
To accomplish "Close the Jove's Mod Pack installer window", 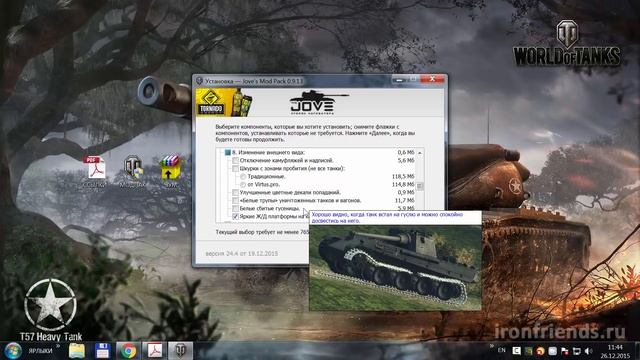I will pos(432,79).
